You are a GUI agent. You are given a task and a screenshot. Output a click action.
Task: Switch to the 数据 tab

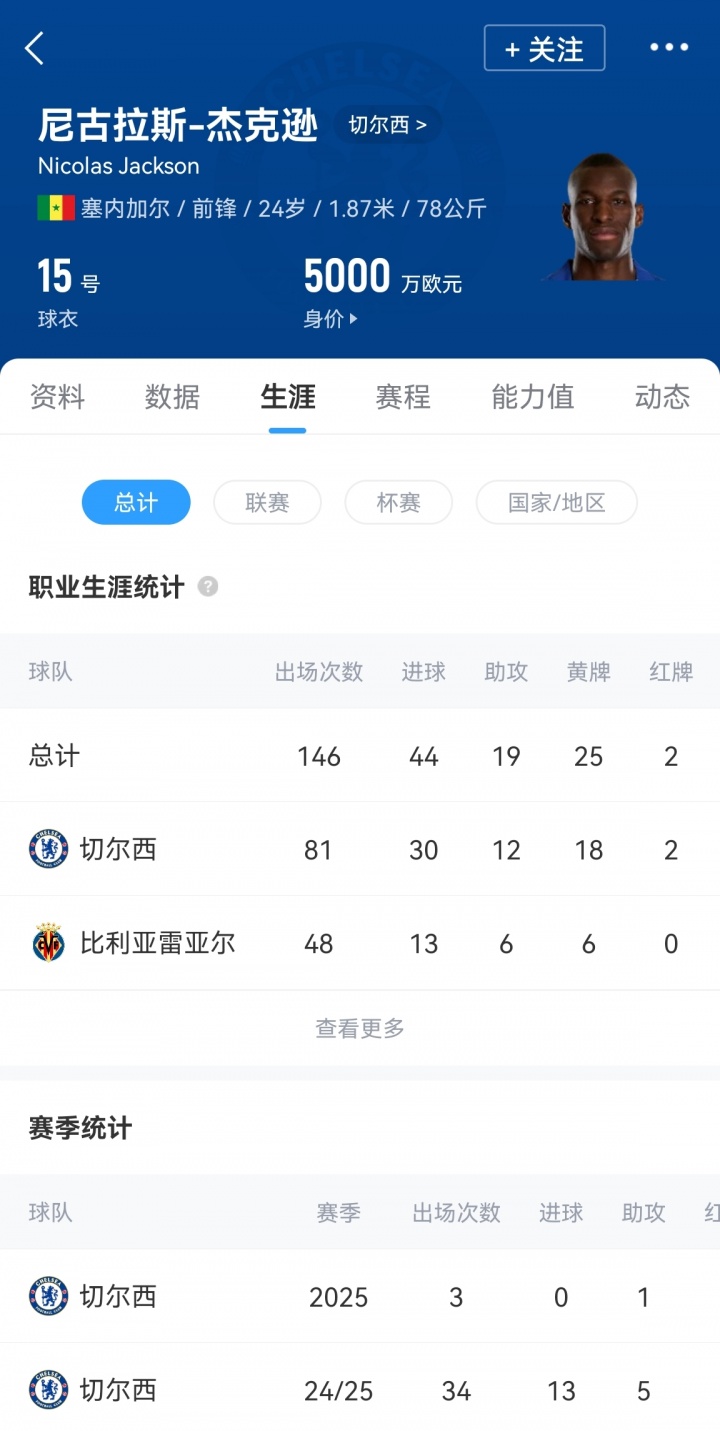coord(172,397)
